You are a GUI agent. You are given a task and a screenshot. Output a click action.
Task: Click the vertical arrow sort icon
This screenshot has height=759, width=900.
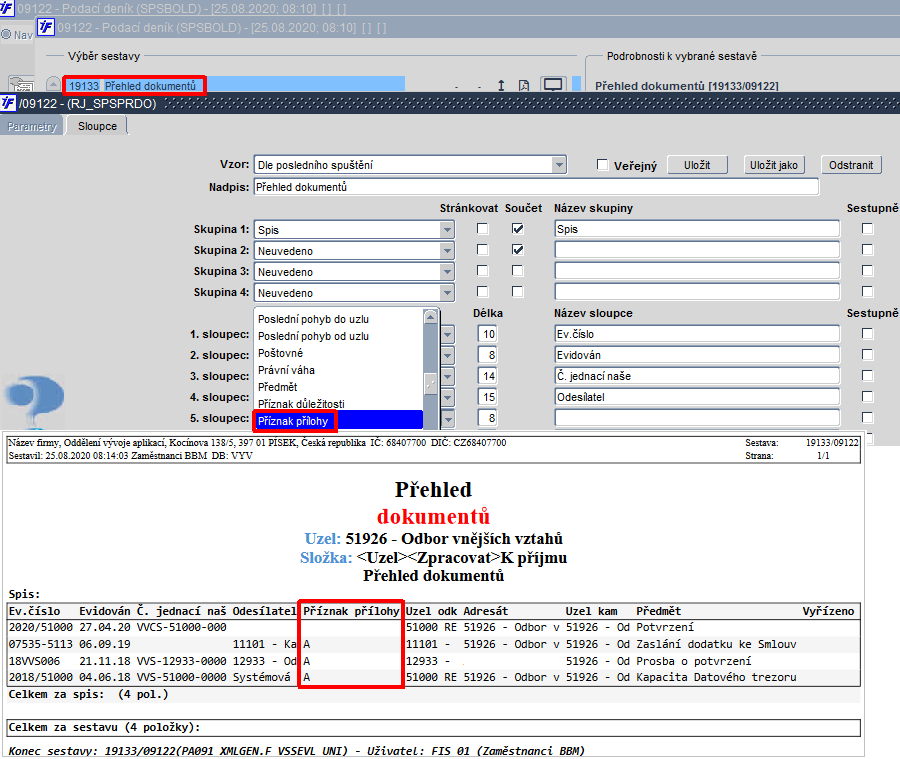point(501,86)
